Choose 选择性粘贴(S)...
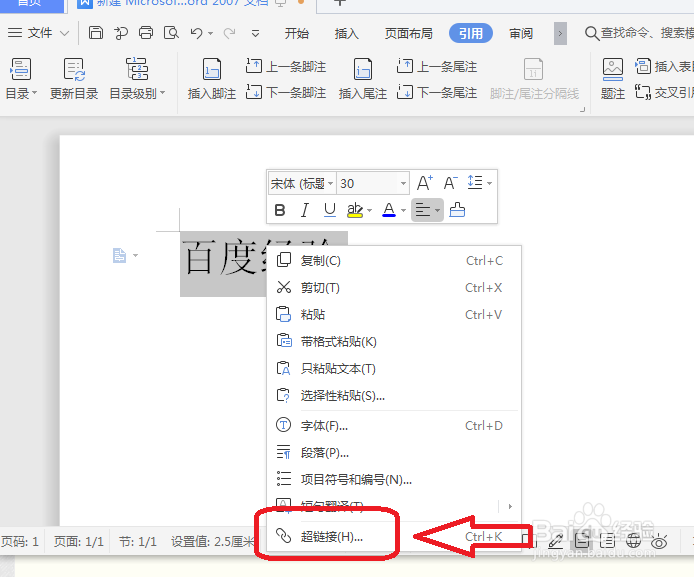Screen dimensions: 694x577 point(394,396)
